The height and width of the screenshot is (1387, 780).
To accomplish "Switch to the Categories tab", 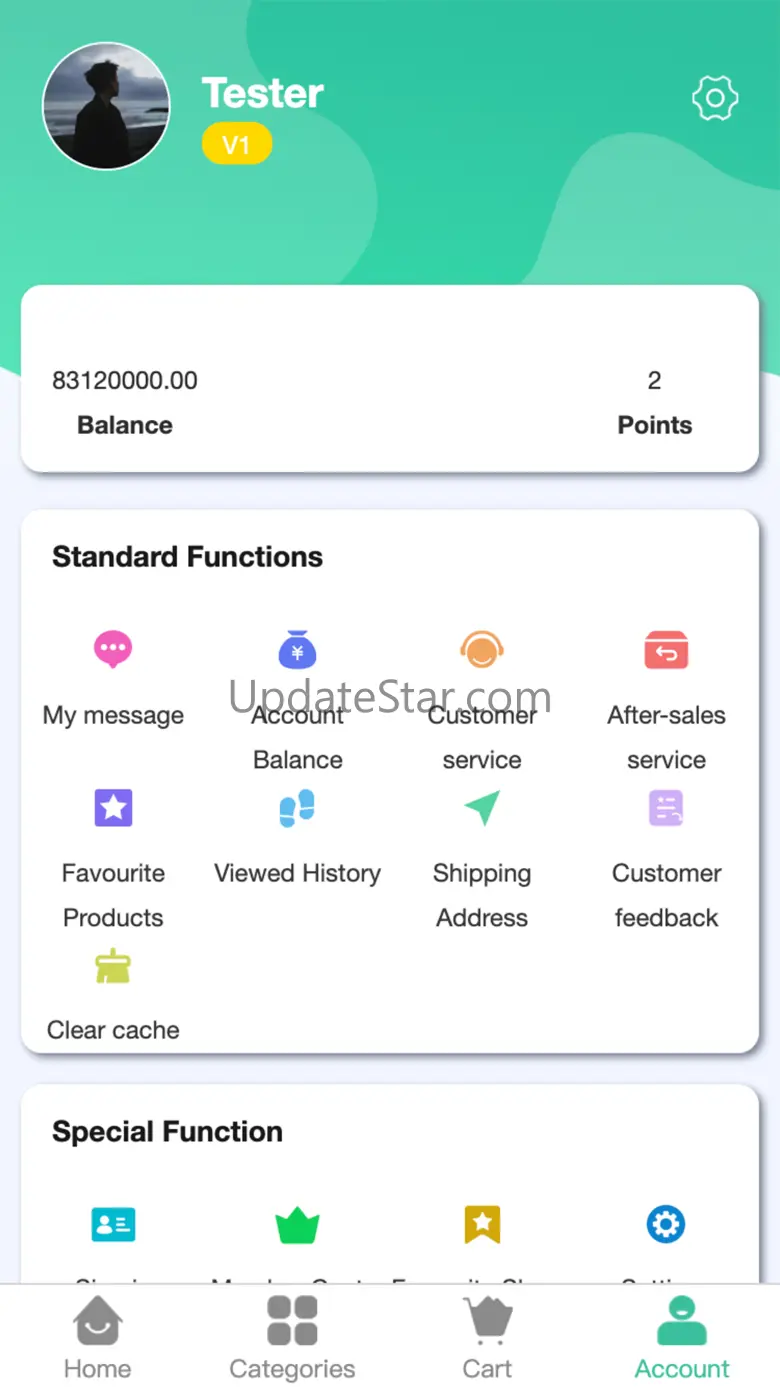I will click(x=292, y=1336).
